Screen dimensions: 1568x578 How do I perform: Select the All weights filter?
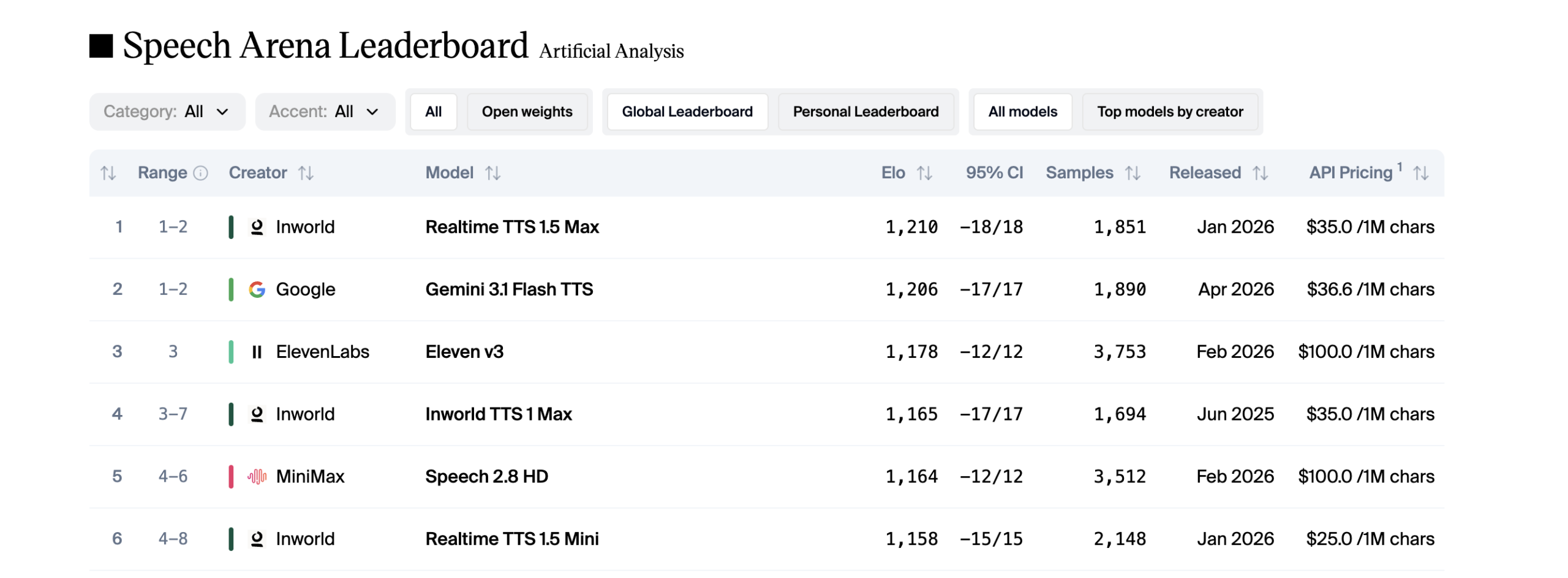433,112
